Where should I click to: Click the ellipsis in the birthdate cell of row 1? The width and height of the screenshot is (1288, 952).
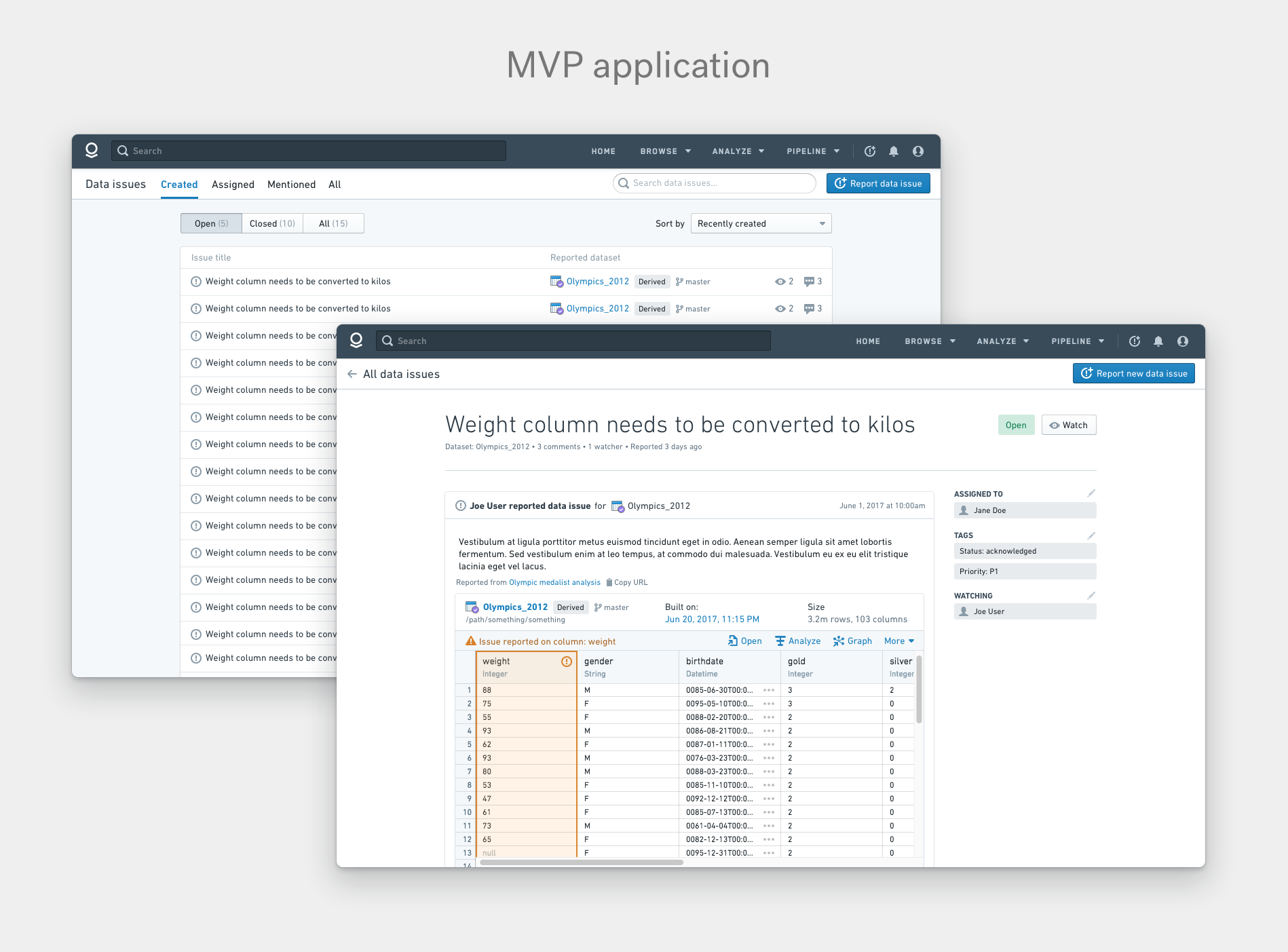(x=769, y=690)
